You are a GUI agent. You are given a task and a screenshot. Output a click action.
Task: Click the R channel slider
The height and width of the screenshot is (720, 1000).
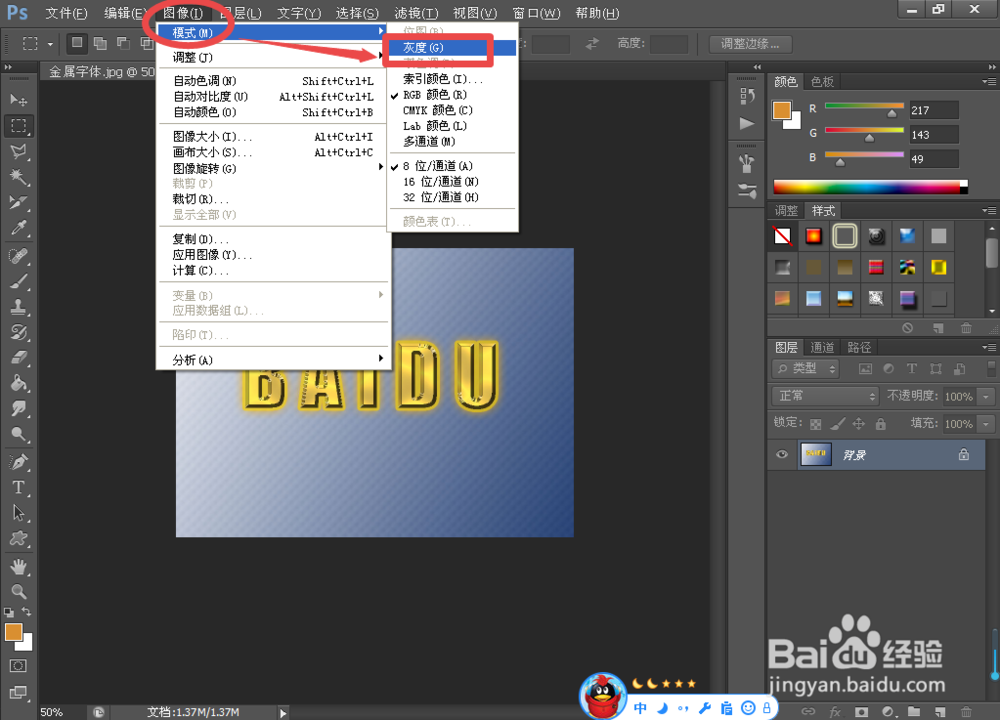864,109
